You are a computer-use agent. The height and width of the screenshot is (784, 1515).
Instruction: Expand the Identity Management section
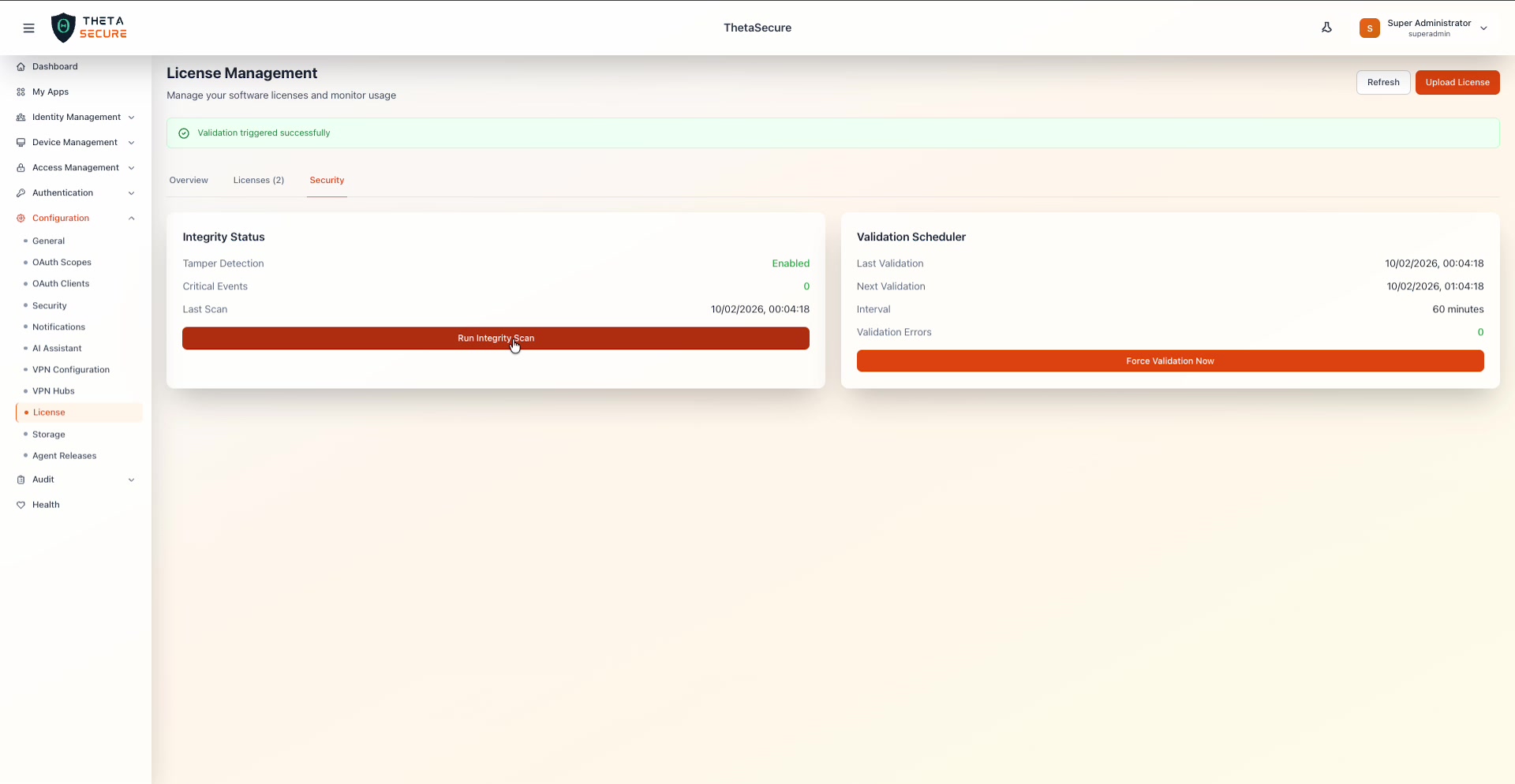76,118
